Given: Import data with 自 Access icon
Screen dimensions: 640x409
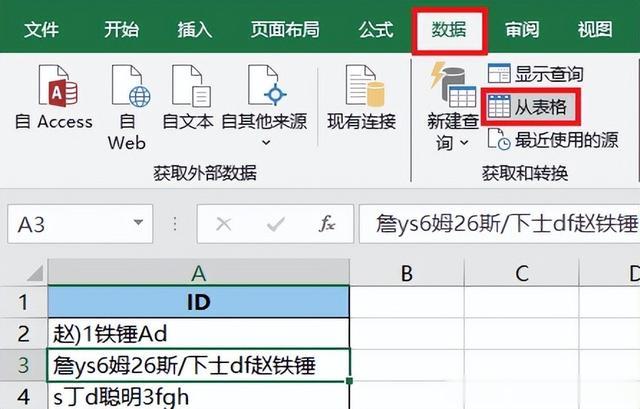Looking at the screenshot, I should click(x=54, y=97).
